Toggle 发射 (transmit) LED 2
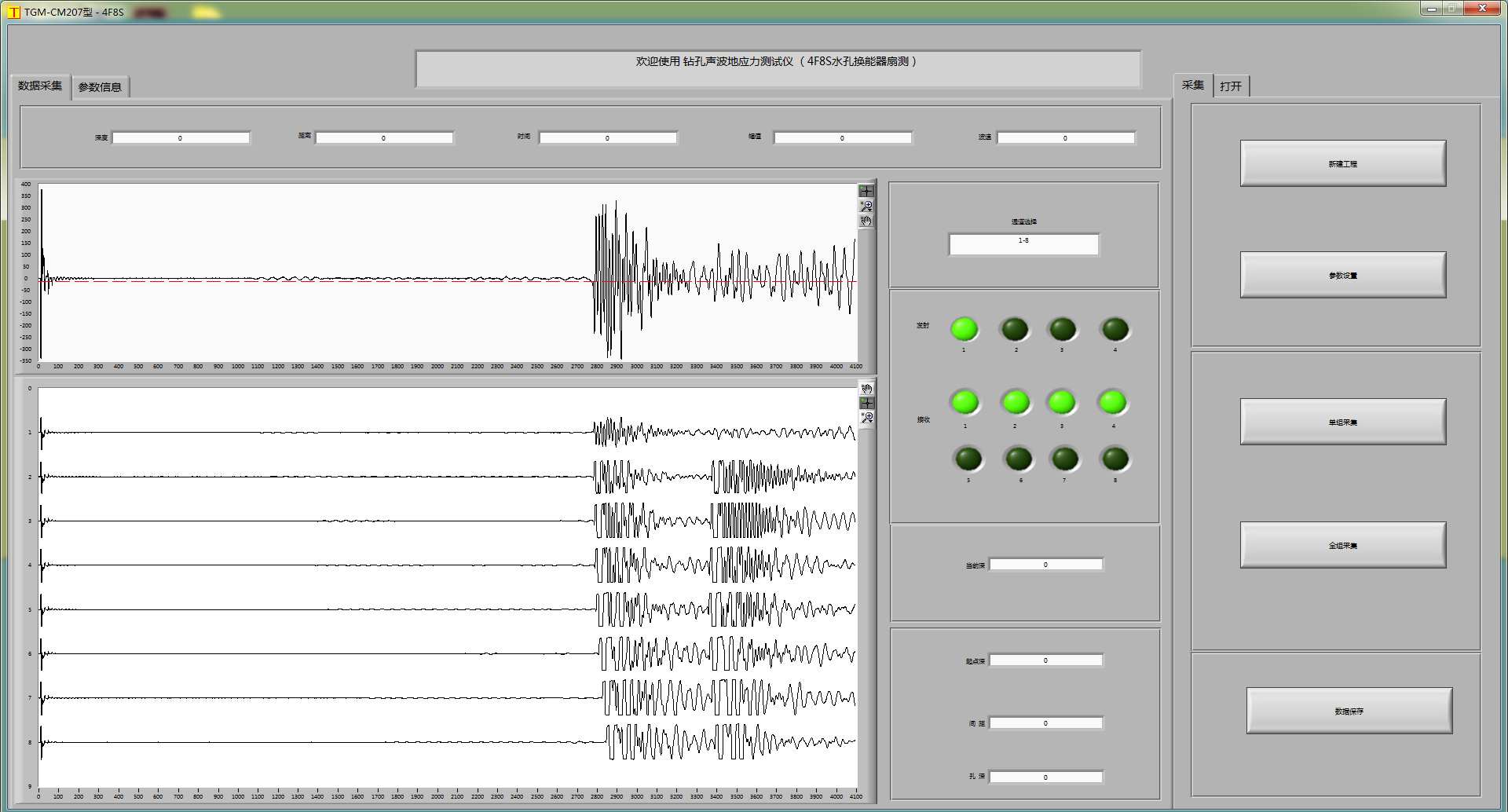This screenshot has width=1508, height=812. tap(1015, 329)
